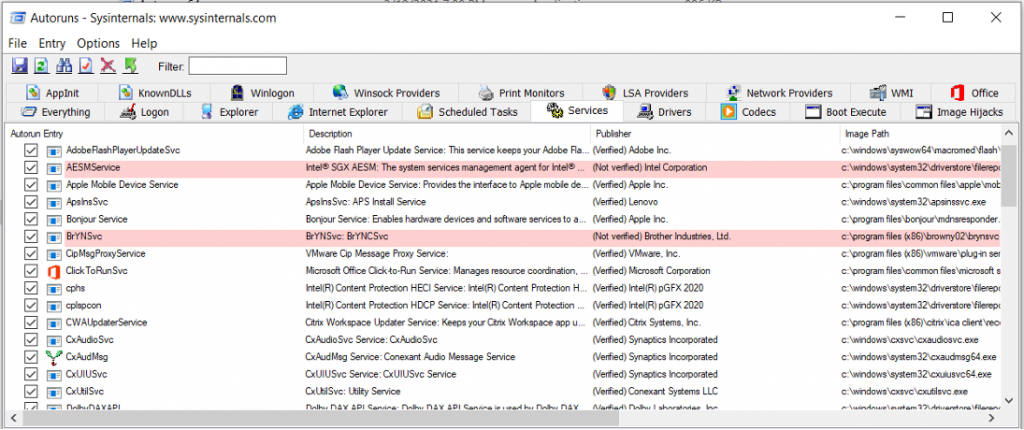Click the green Jump to Entry icon
The image size is (1024, 430).
tap(131, 65)
